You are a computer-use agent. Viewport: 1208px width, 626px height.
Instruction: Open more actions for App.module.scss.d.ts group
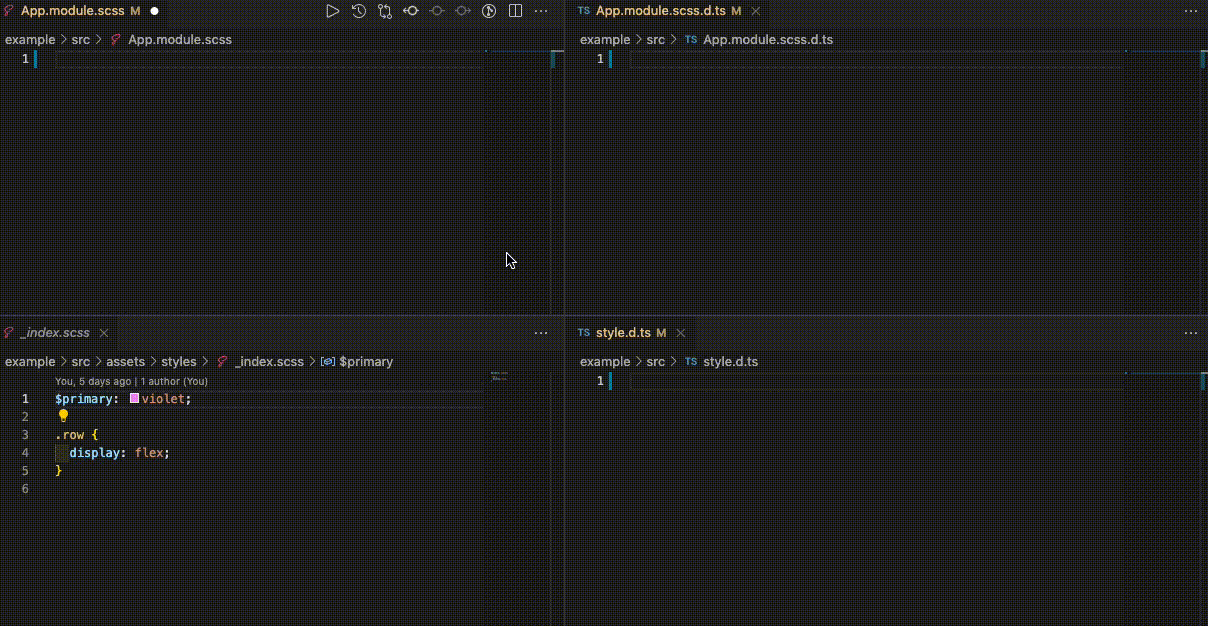tap(1190, 11)
